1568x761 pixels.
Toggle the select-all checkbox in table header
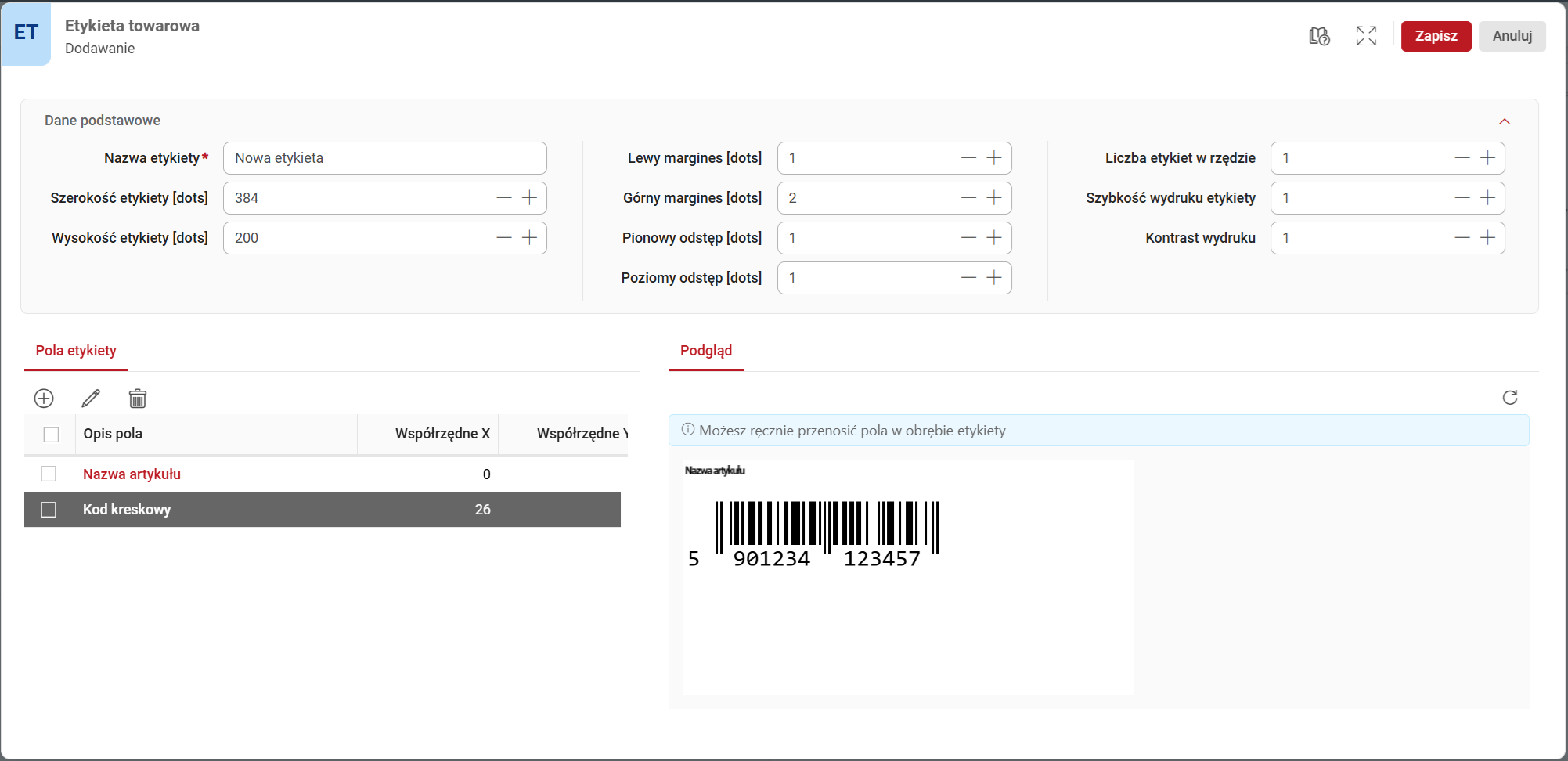coord(52,435)
